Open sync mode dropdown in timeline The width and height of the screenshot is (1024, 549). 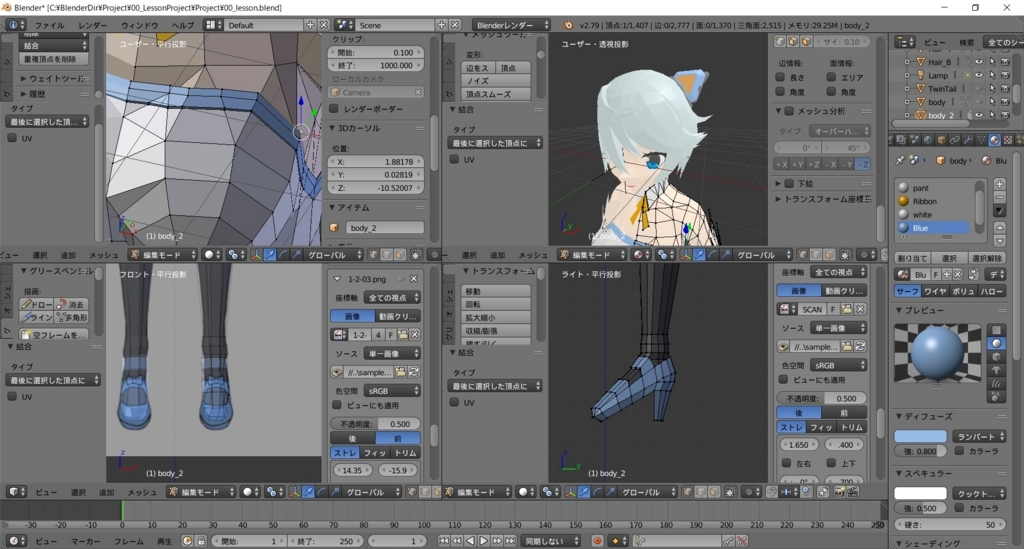click(x=552, y=541)
